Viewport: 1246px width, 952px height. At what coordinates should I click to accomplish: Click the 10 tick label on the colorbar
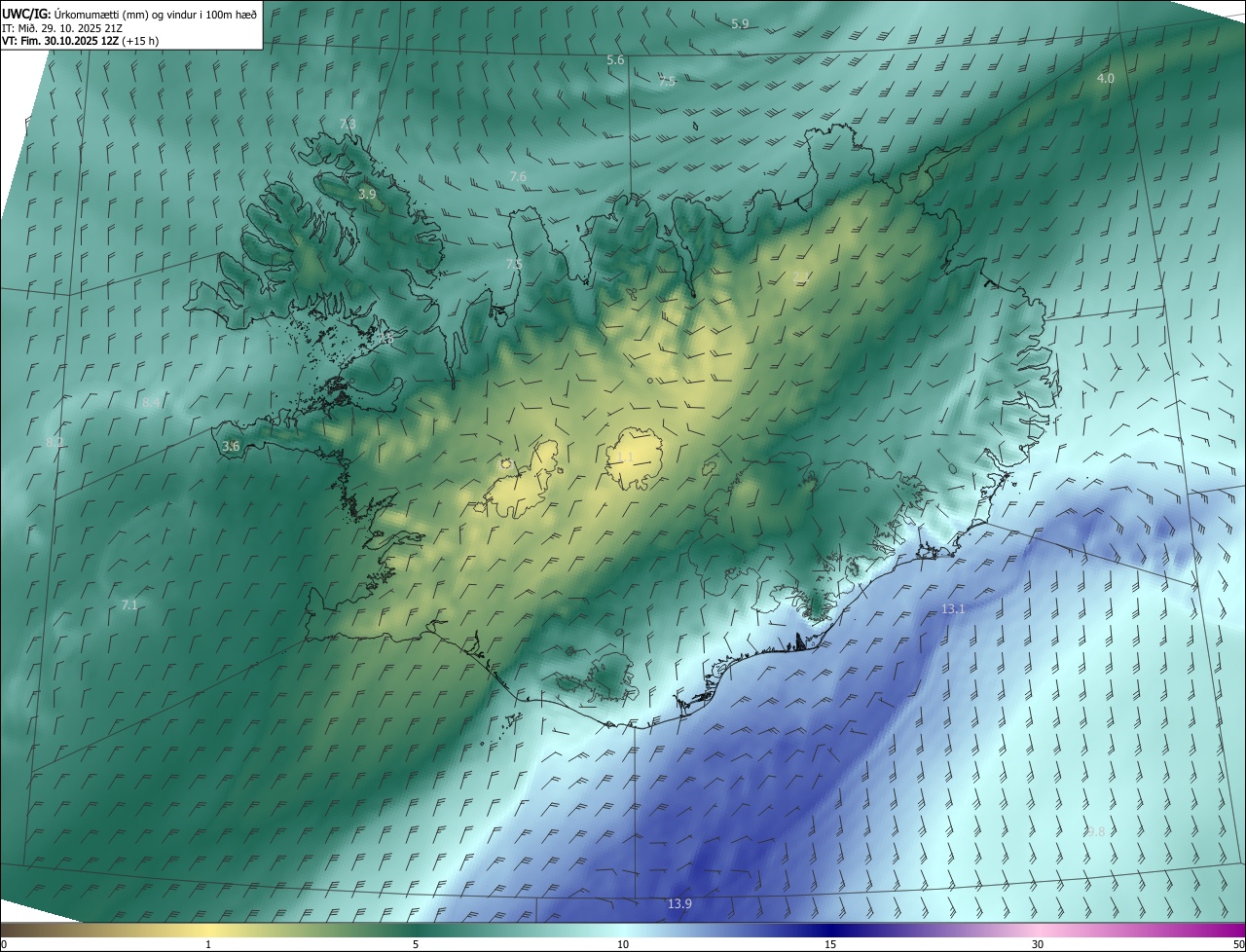point(623,945)
